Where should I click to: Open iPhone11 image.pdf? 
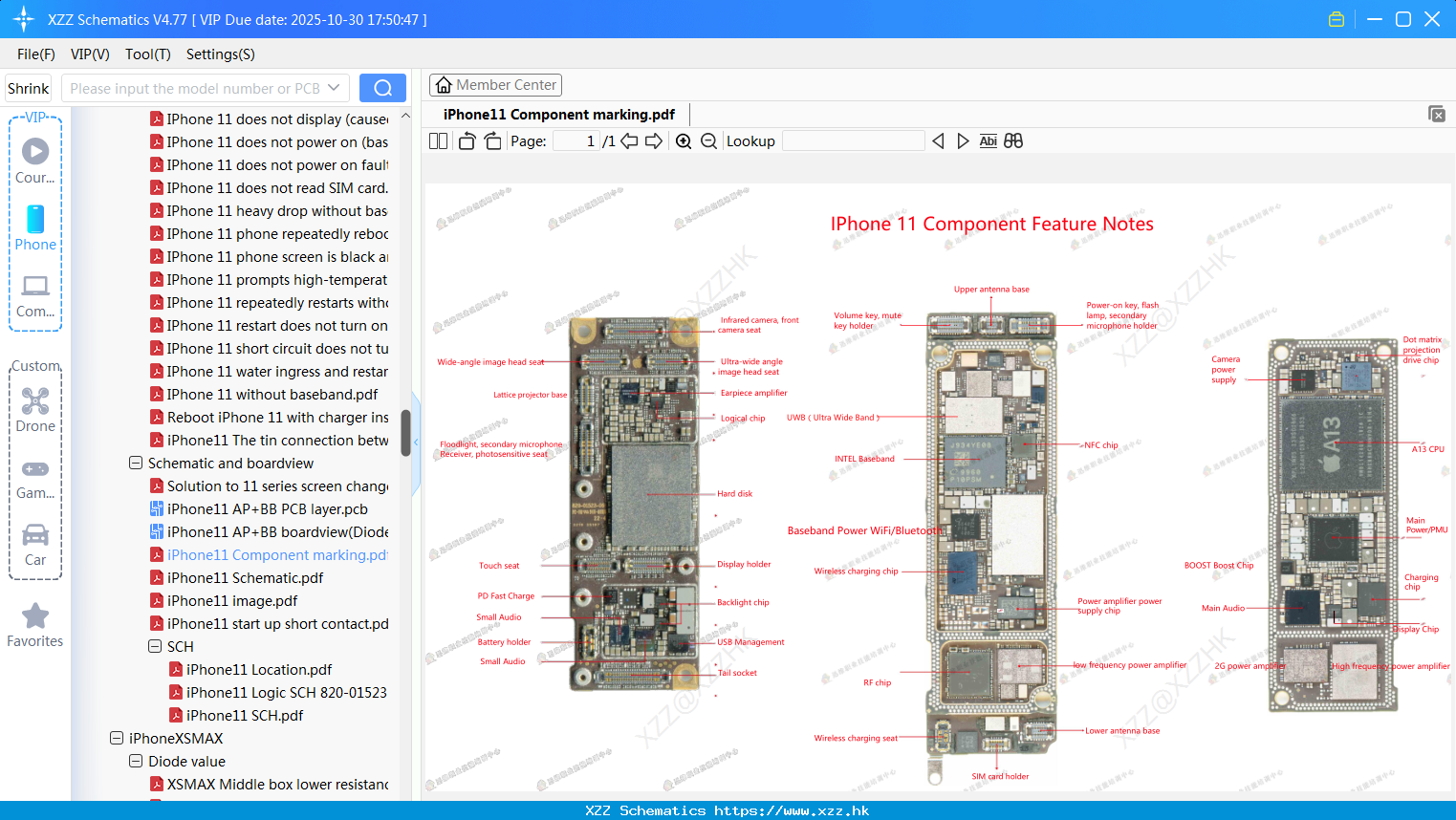(x=232, y=601)
